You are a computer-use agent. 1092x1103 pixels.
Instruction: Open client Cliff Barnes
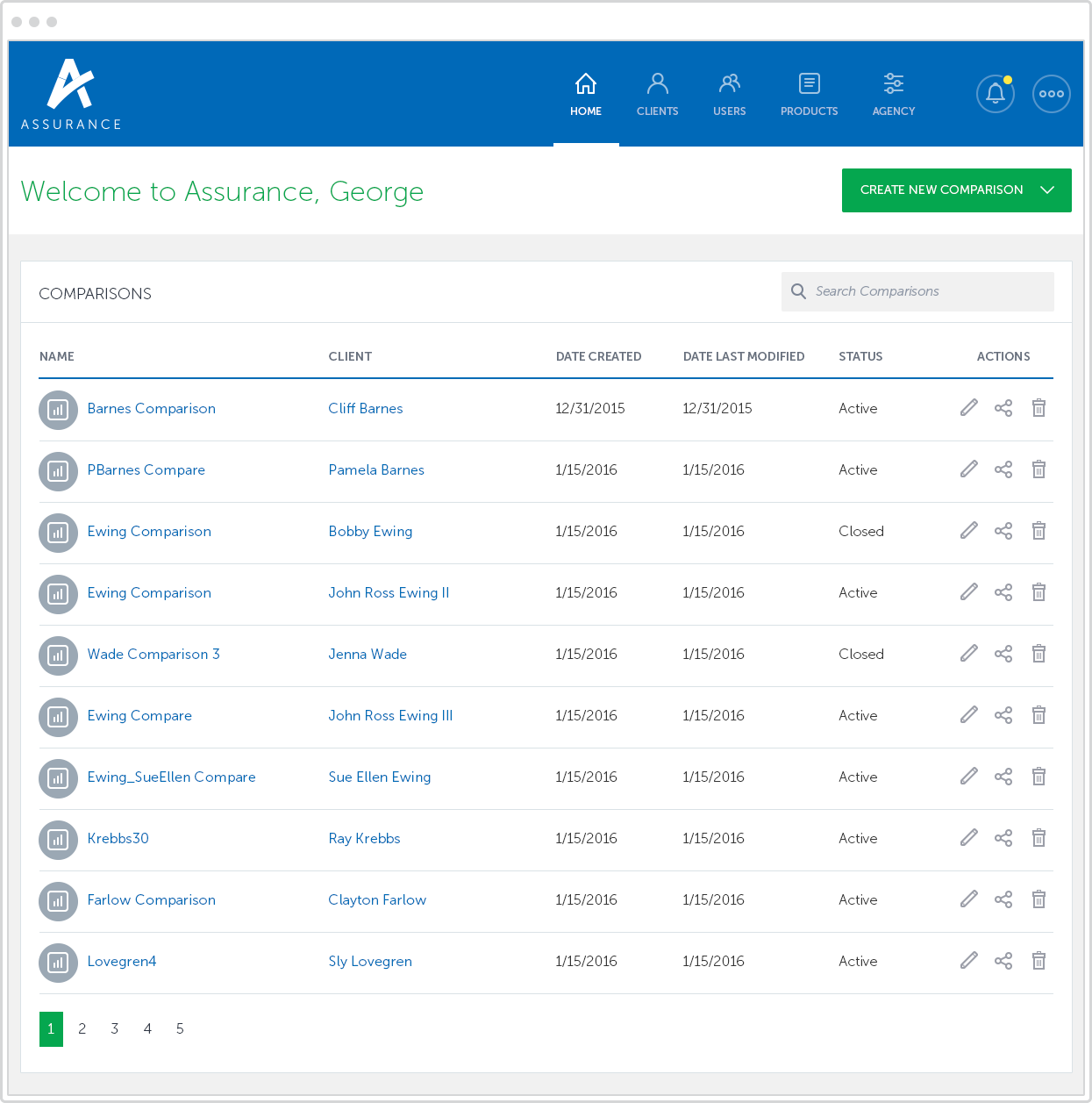366,408
